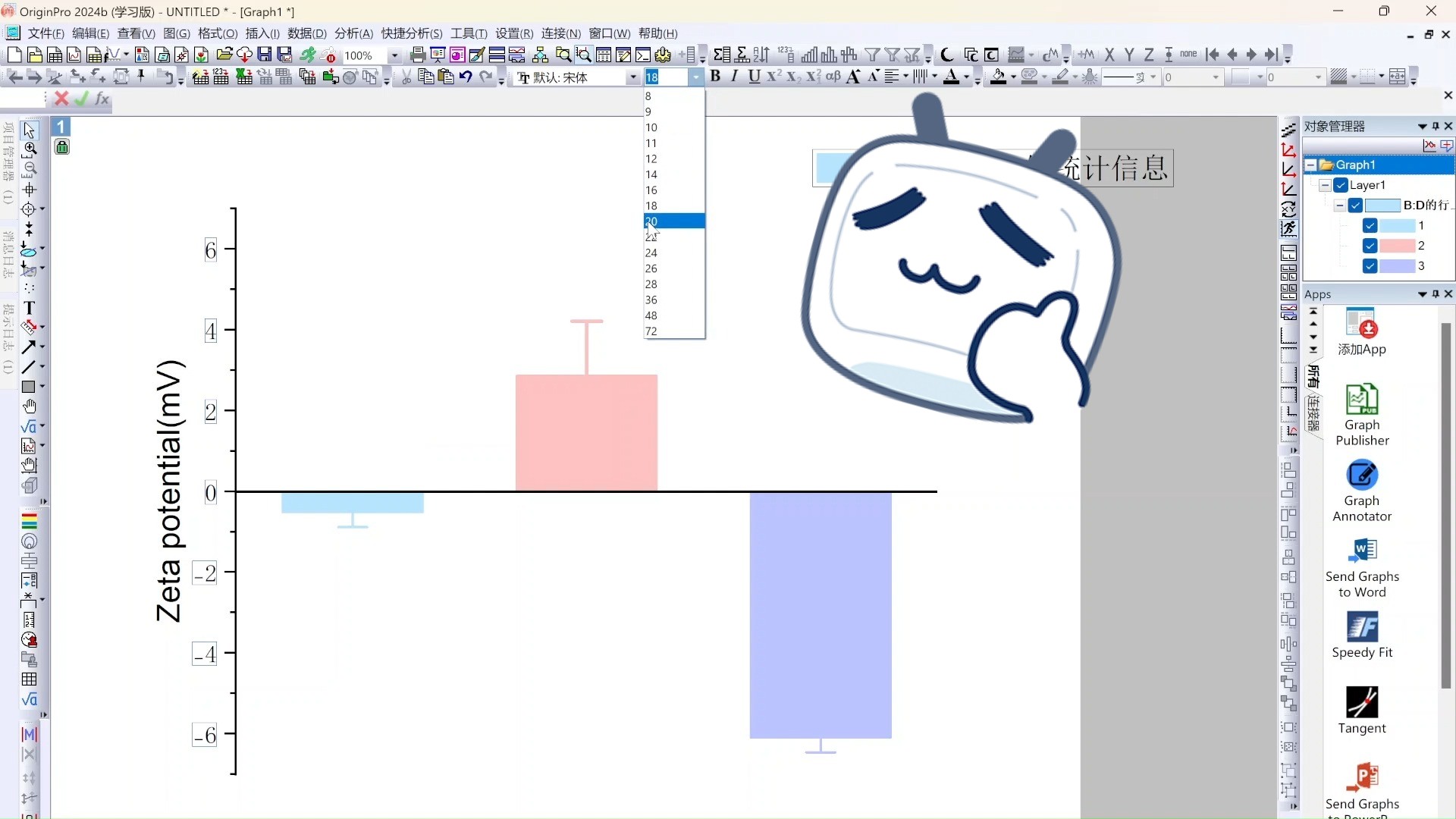Choose font size 36 from list

click(674, 300)
